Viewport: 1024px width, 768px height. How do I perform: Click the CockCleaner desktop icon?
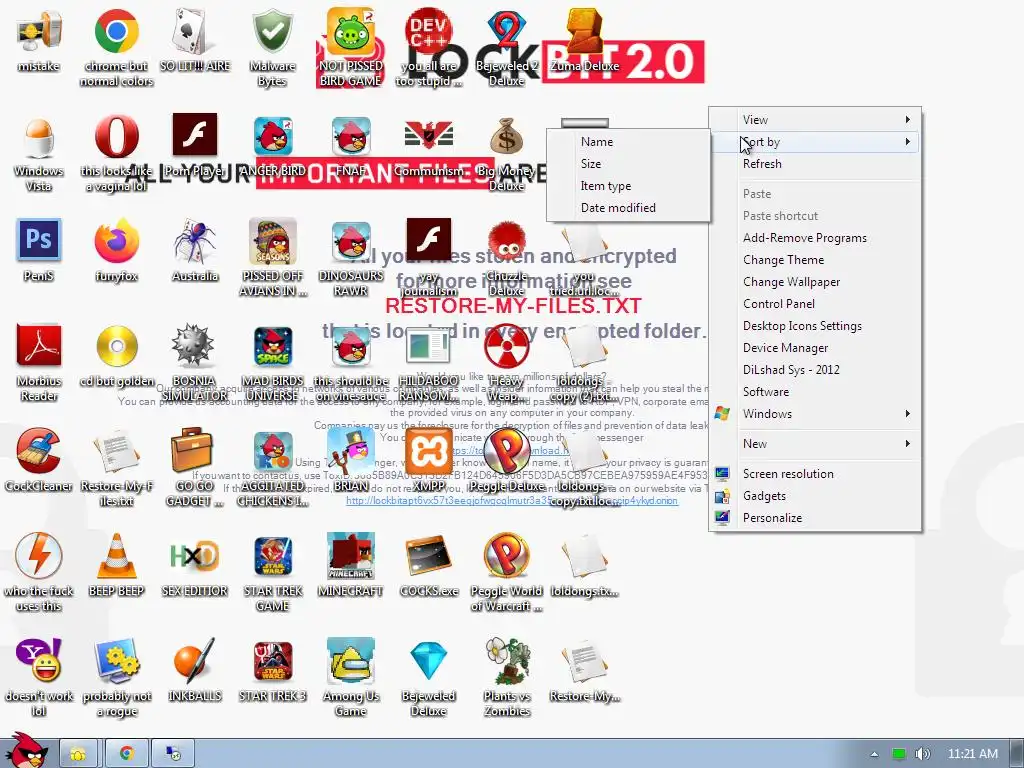[39, 460]
